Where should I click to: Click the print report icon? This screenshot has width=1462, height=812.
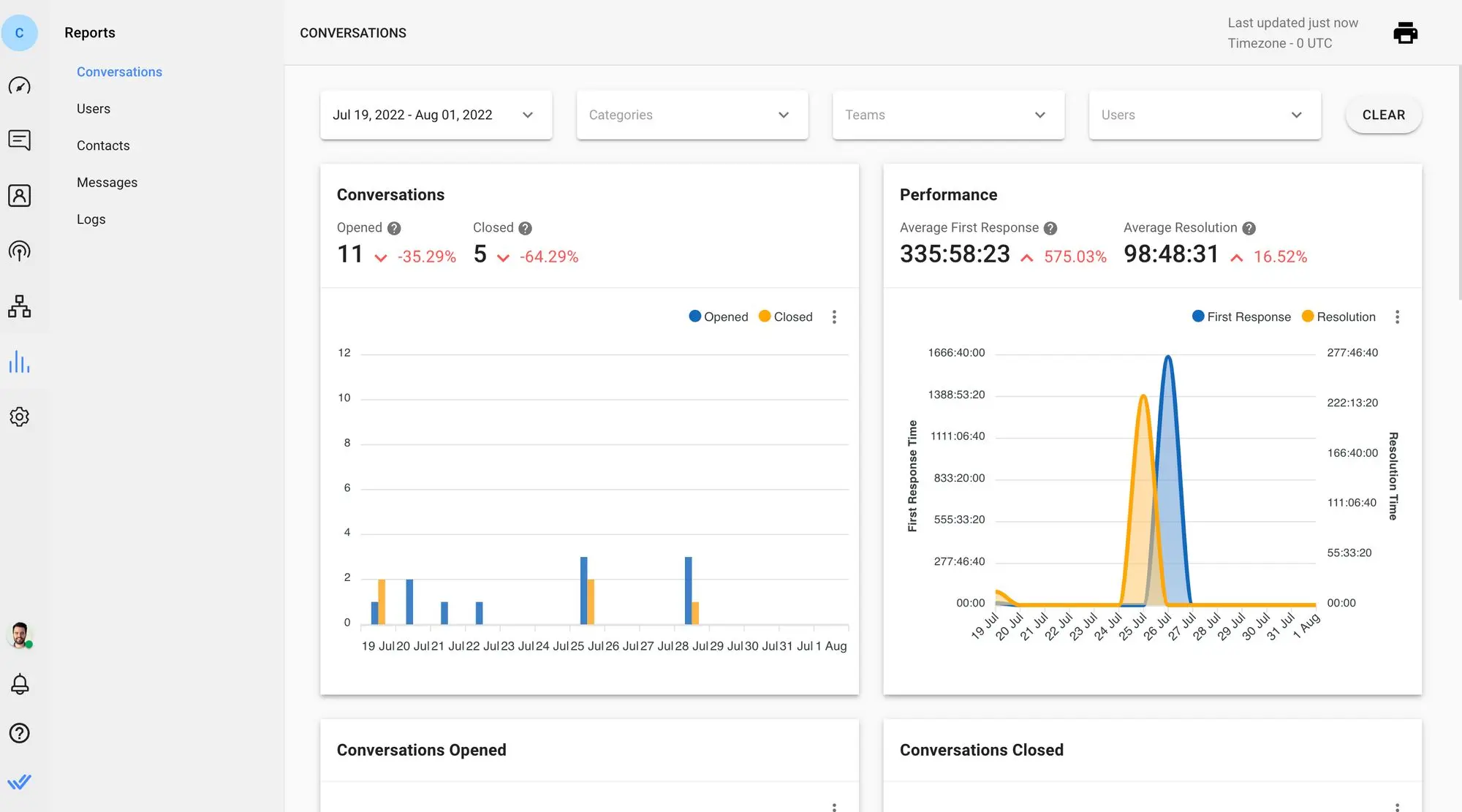pyautogui.click(x=1404, y=32)
